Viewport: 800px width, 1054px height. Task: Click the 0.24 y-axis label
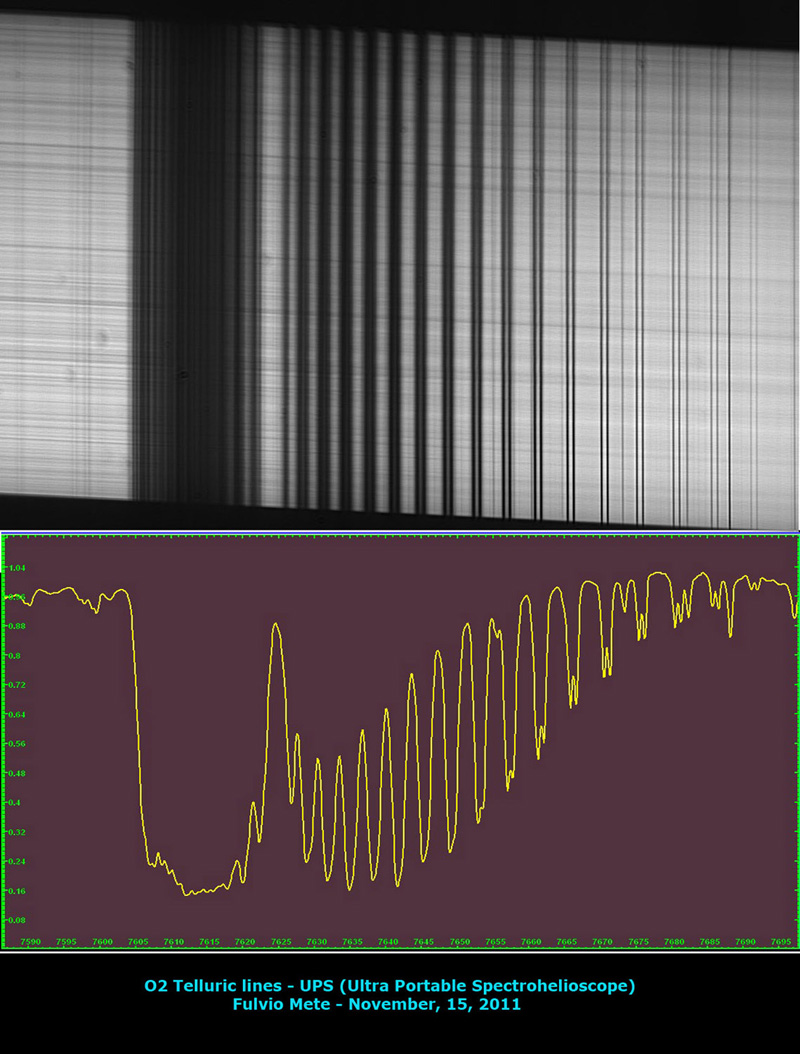point(15,861)
